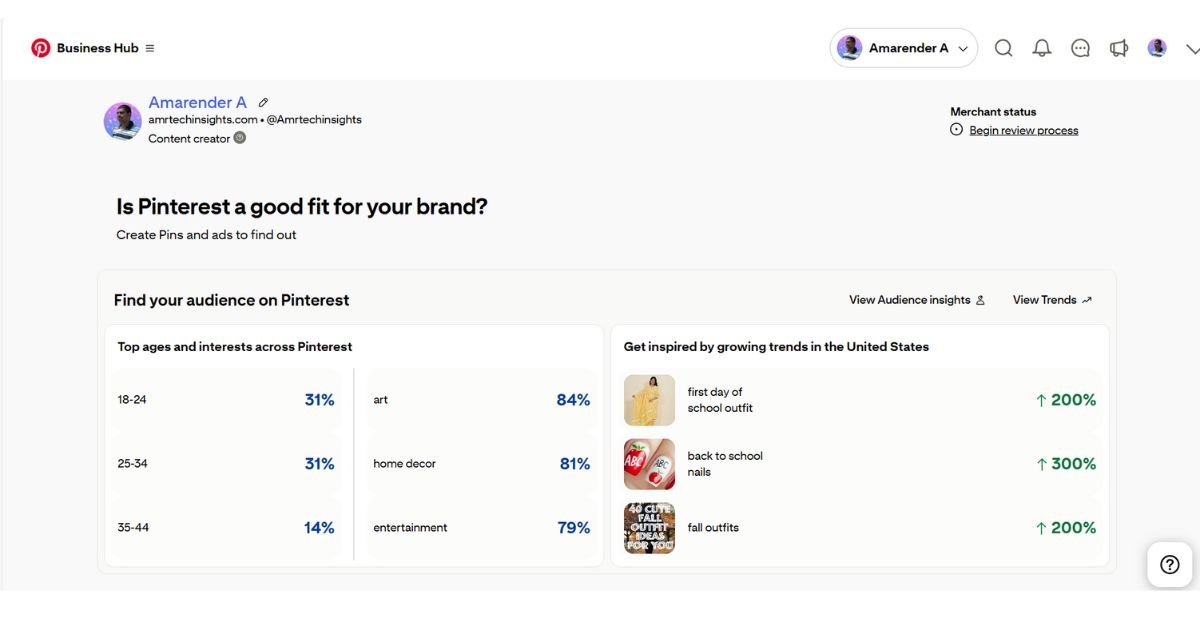Click your profile avatar in the header
This screenshot has width=1200, height=628.
(1157, 47)
